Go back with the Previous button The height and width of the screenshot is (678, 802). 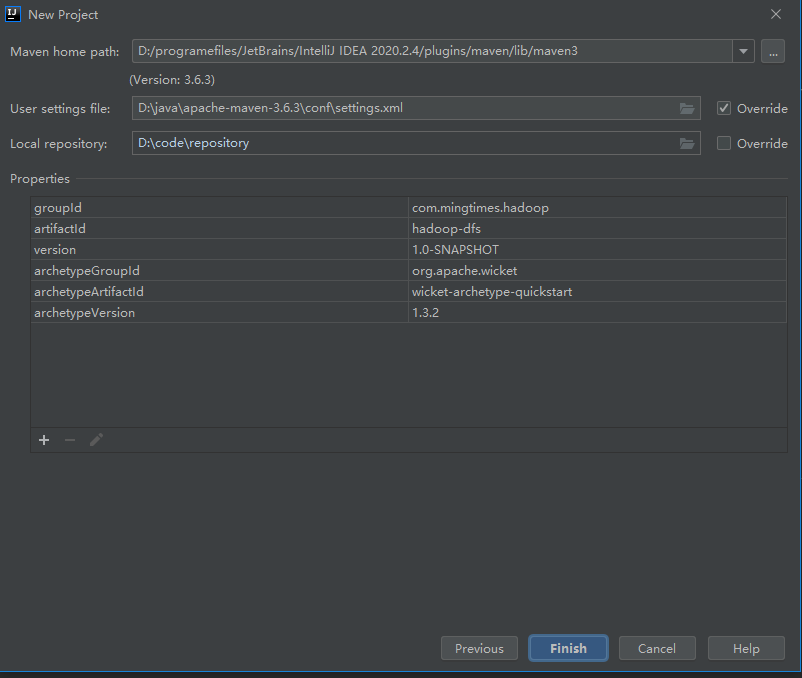[x=479, y=648]
